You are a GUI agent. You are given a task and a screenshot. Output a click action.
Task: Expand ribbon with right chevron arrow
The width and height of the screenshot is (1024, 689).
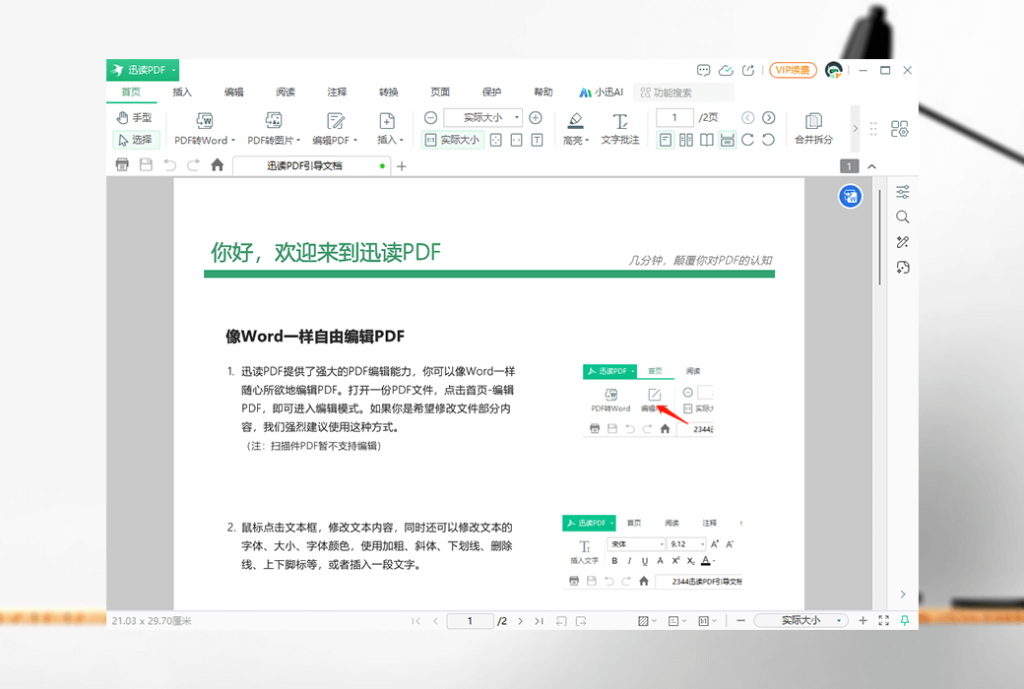pos(855,129)
